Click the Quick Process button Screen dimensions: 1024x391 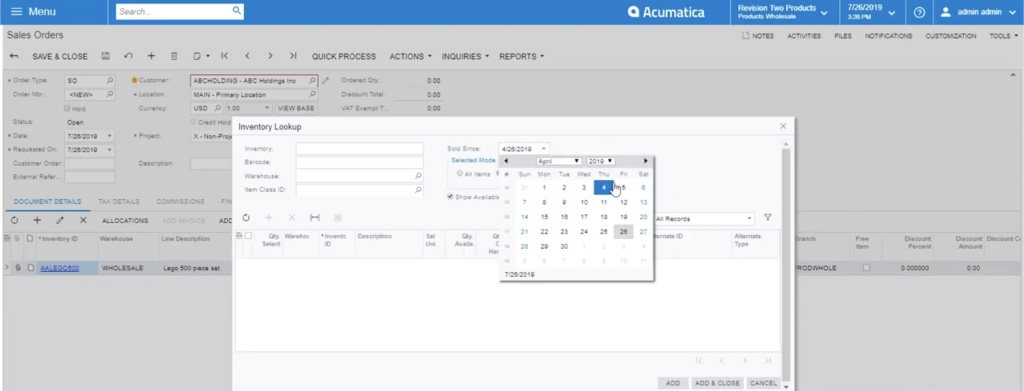point(344,56)
